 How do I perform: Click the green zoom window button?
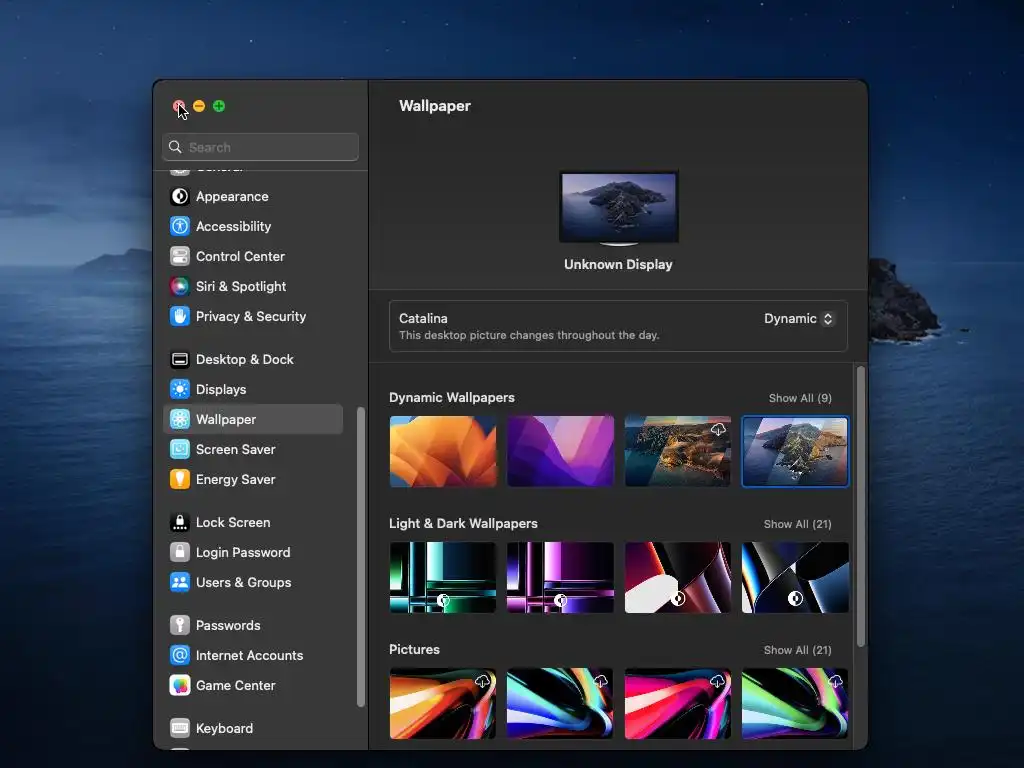(x=219, y=106)
